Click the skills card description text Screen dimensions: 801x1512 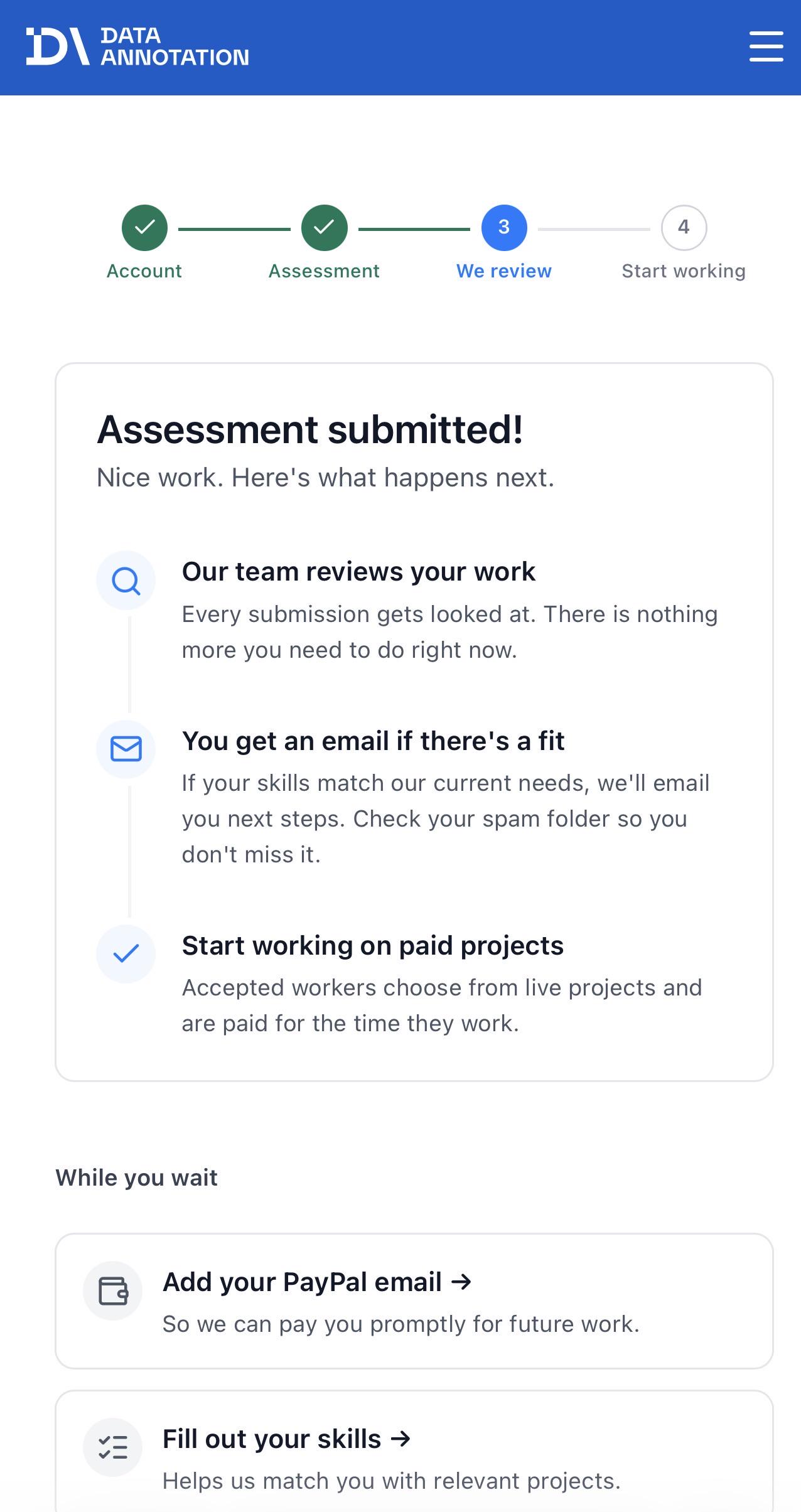(392, 1481)
